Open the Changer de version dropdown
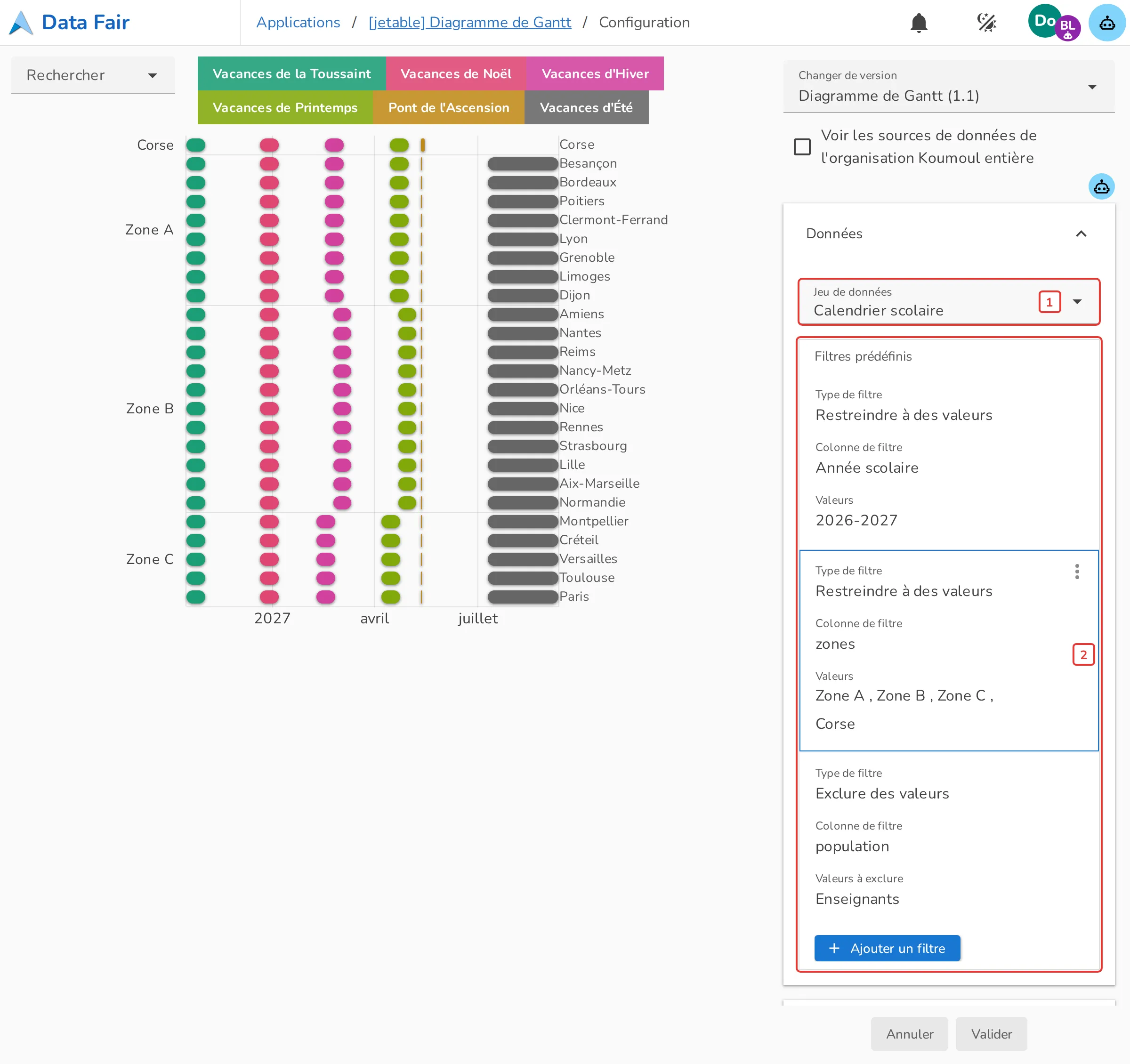 click(x=948, y=87)
